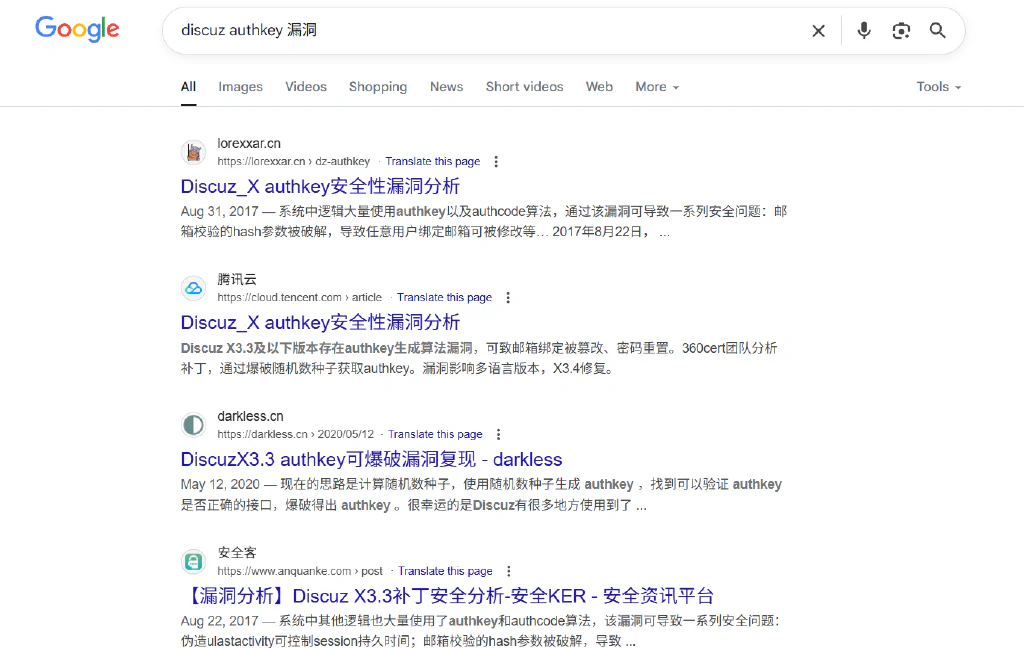Translate the cloud.tencent.com result page
This screenshot has width=1024, height=648.
444,297
